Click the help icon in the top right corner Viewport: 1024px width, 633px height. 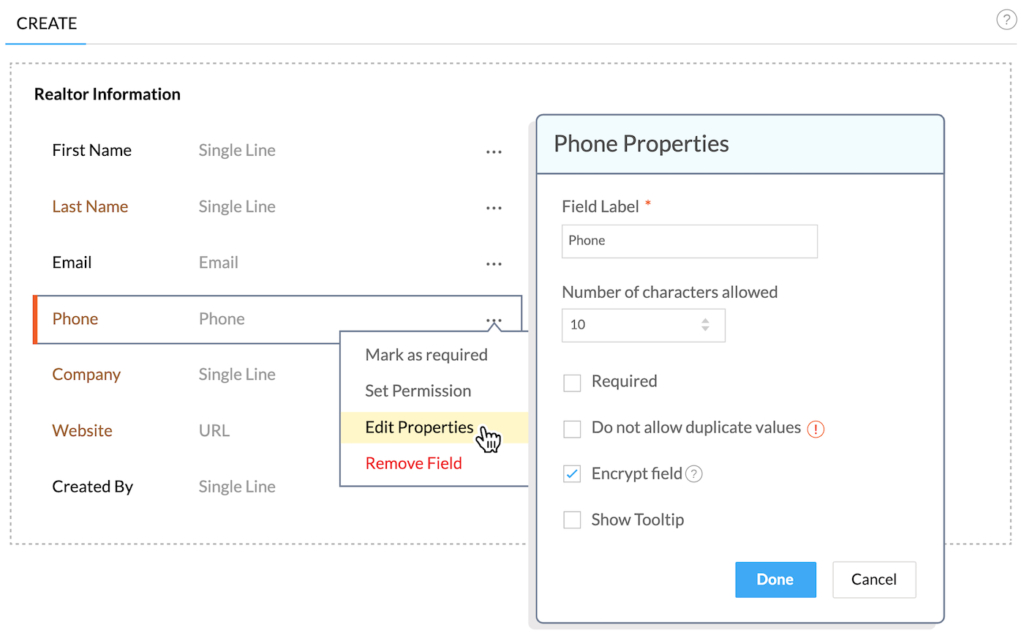point(1006,19)
